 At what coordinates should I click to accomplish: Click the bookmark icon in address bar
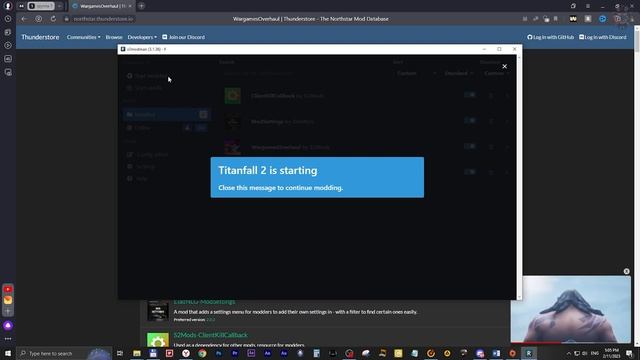pyautogui.click(x=556, y=19)
